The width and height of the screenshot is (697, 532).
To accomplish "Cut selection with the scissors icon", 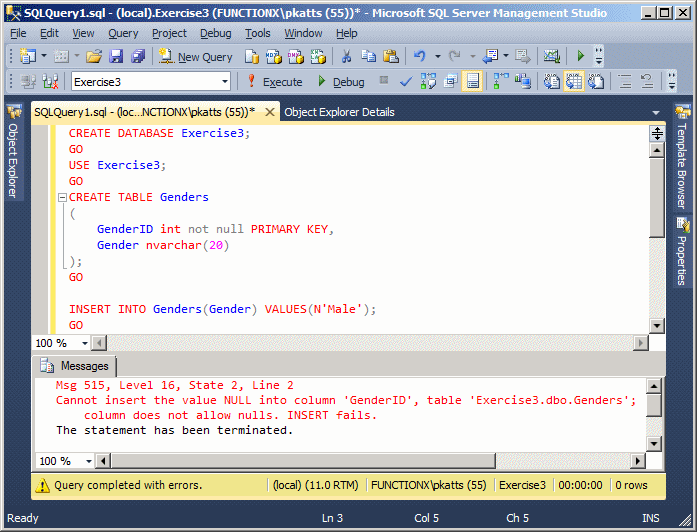I will (x=346, y=56).
